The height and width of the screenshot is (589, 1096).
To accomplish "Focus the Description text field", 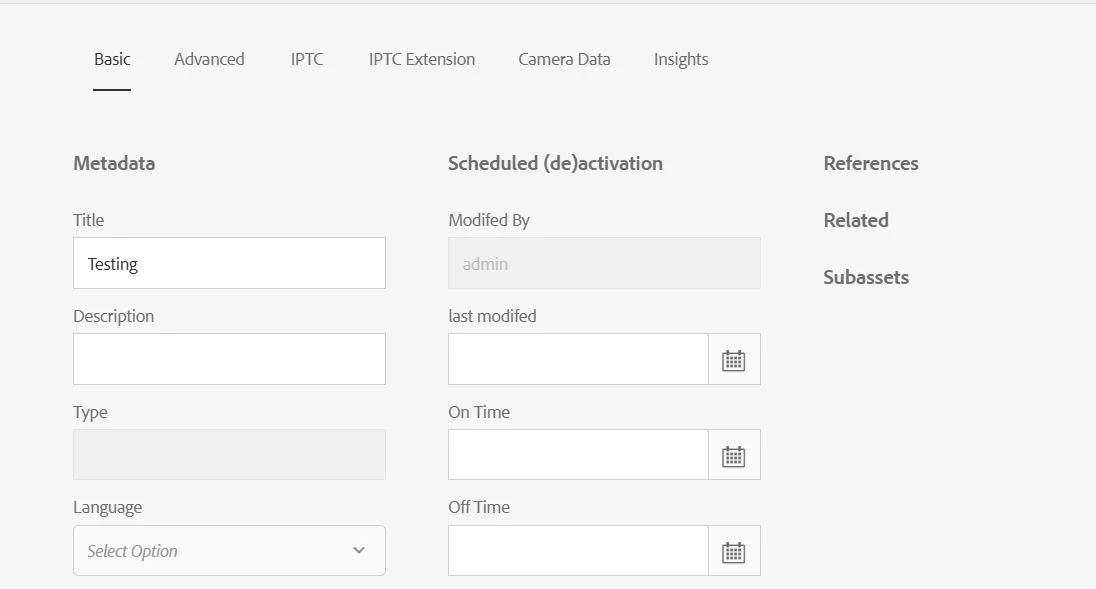I will 229,360.
